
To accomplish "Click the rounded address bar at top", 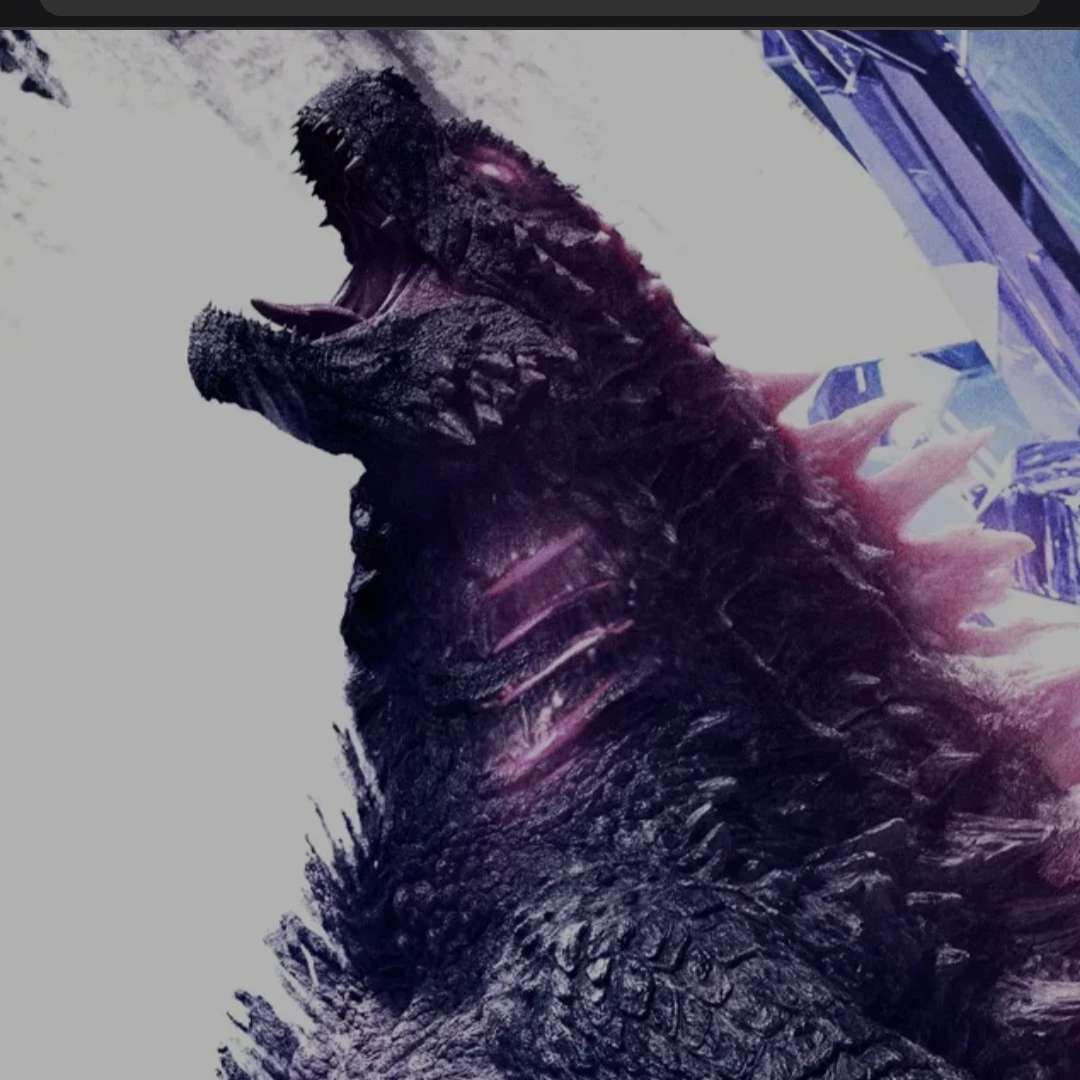I will 540,7.
